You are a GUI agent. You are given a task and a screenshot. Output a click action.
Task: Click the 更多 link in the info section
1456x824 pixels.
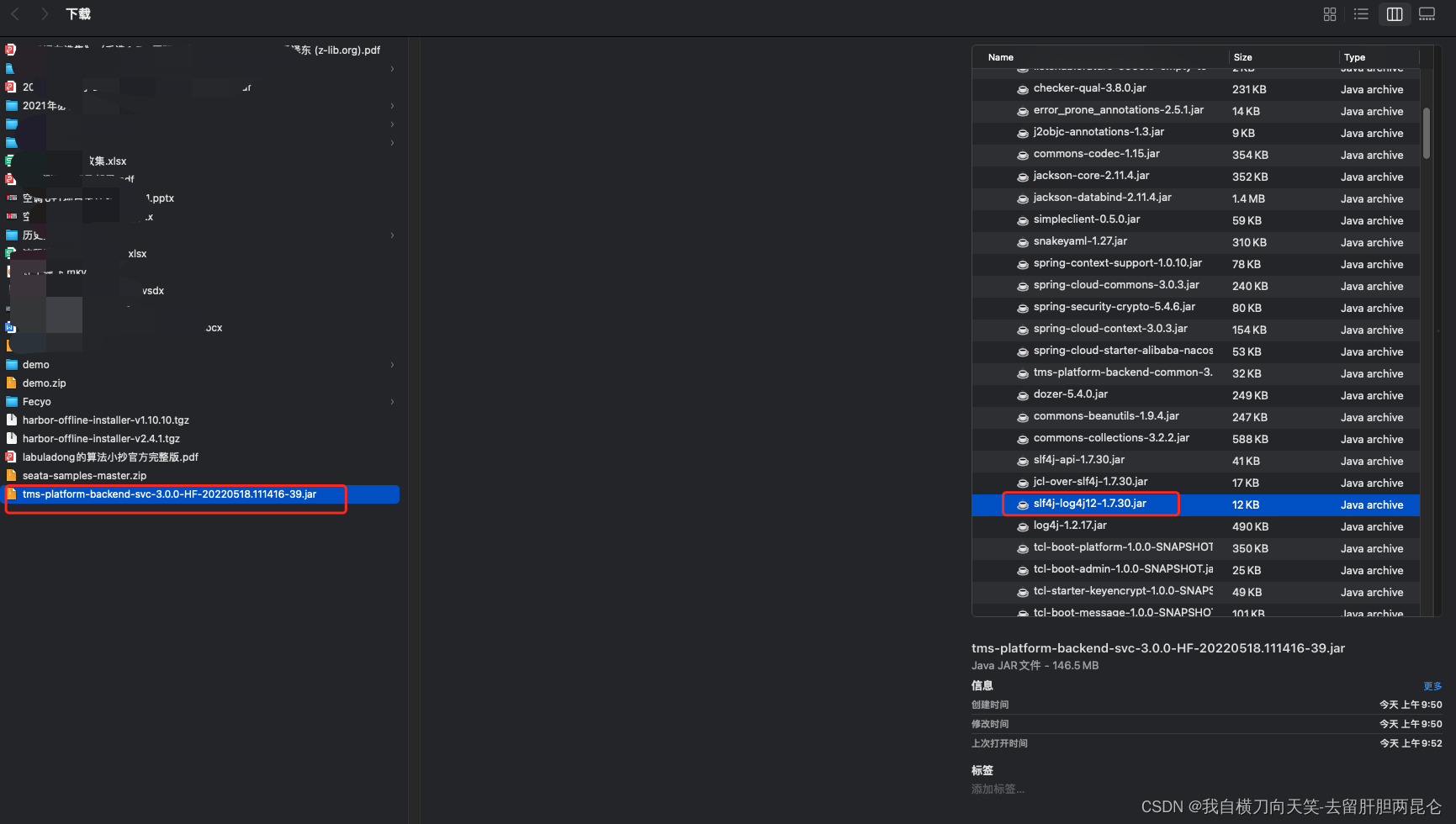[x=1432, y=686]
